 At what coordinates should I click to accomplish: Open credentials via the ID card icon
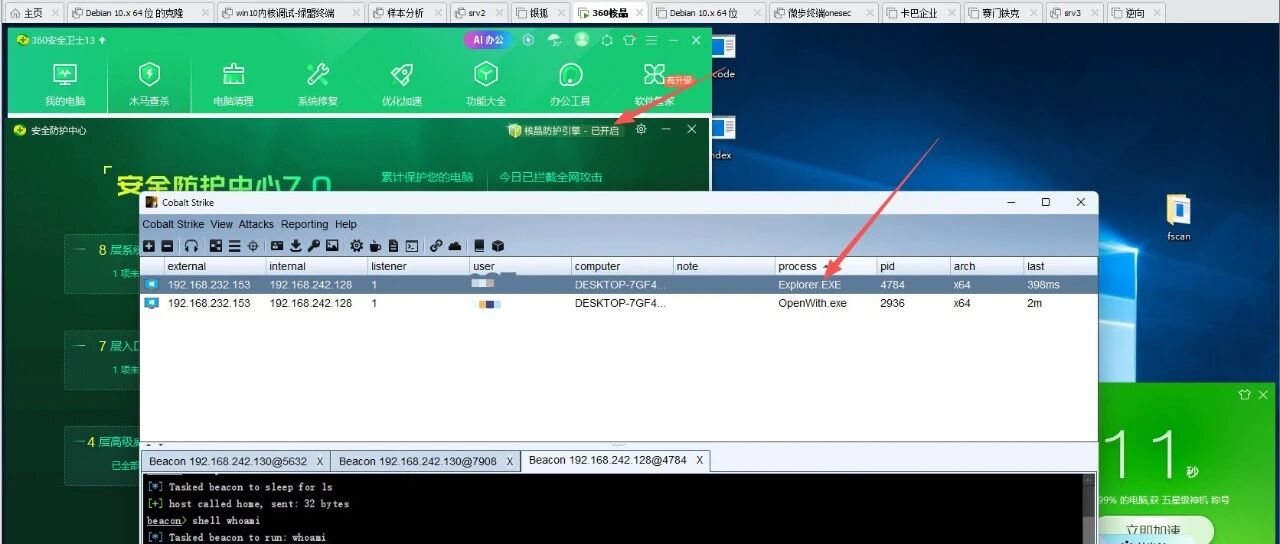point(277,246)
